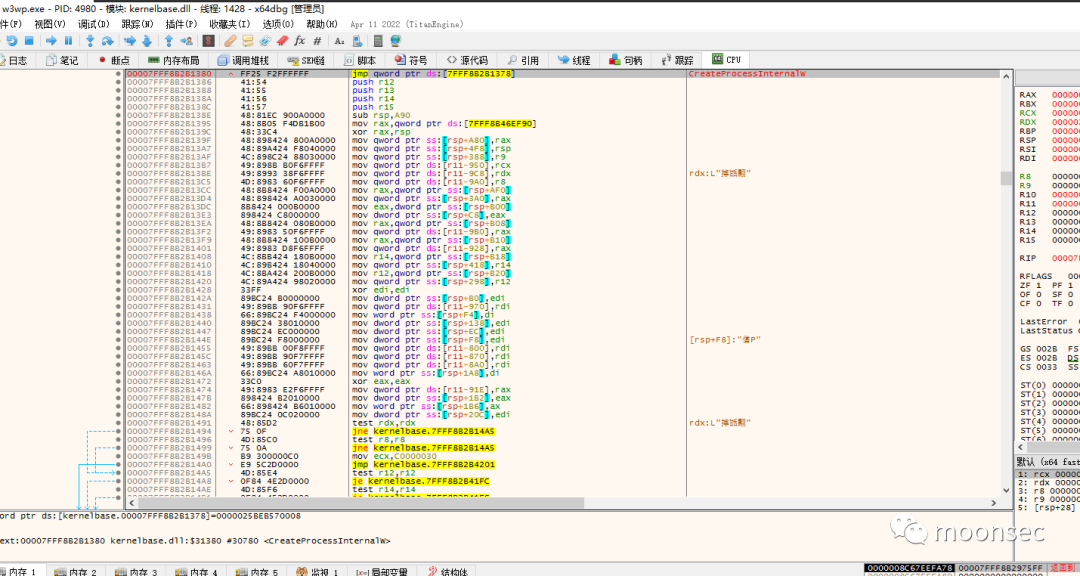1080x576 pixels.
Task: Click the RFLAGS label in registers
Action: 1035,276
